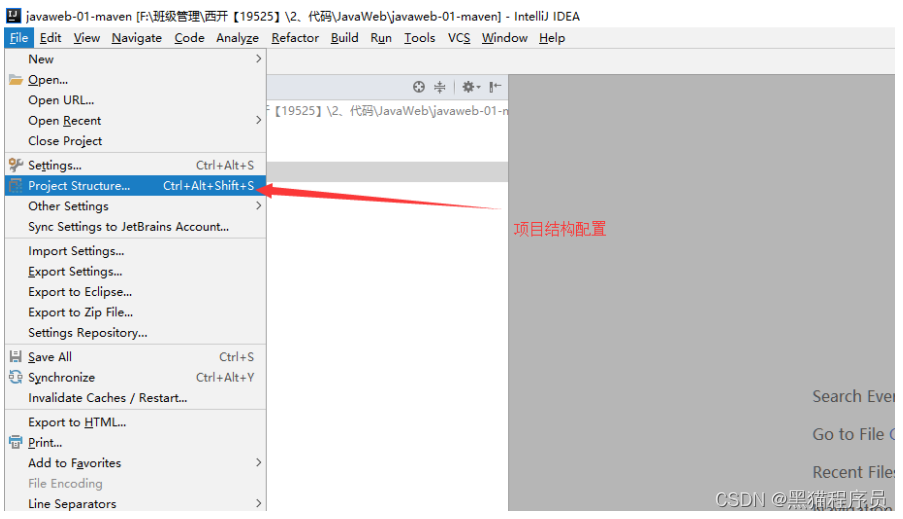Click the Save All floppy disk icon
903x519 pixels.
[x=16, y=357]
